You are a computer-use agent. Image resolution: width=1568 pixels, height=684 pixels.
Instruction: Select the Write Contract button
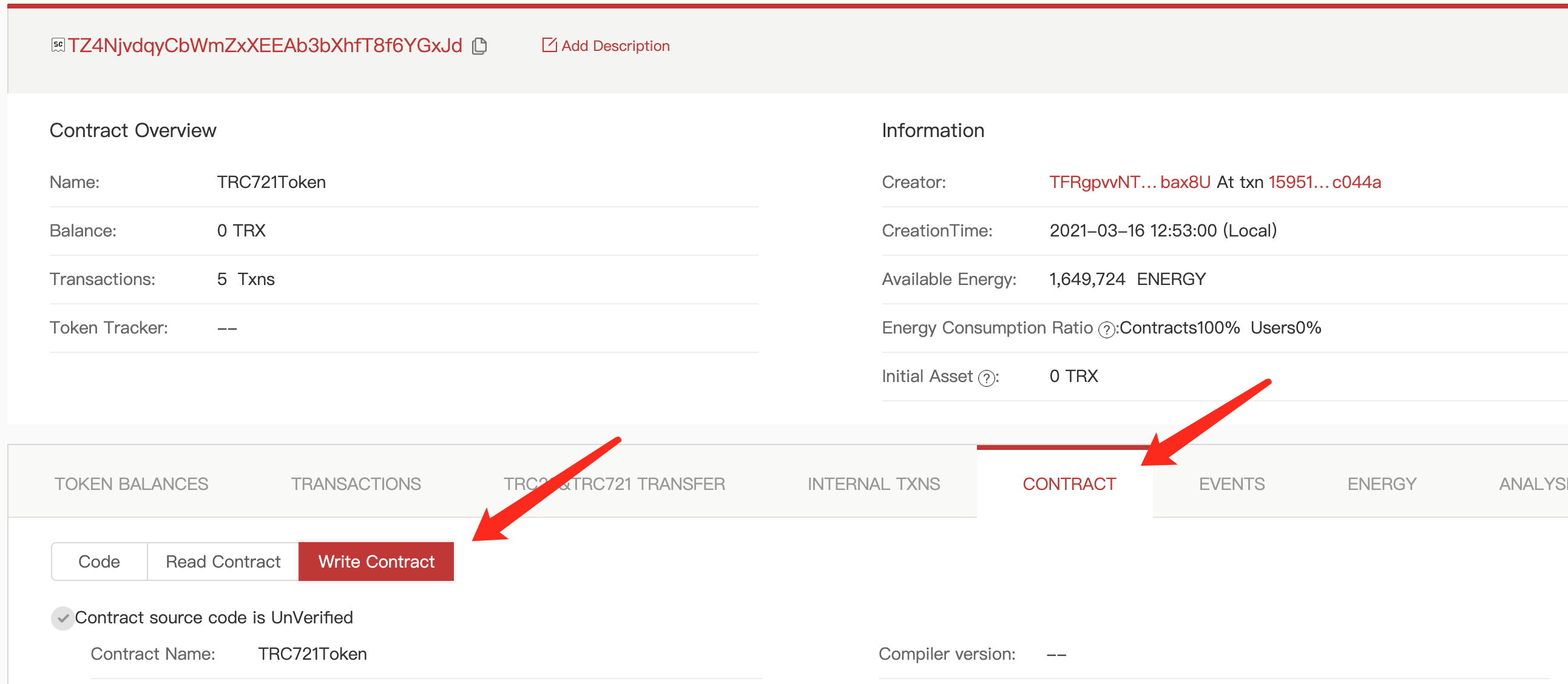(376, 561)
